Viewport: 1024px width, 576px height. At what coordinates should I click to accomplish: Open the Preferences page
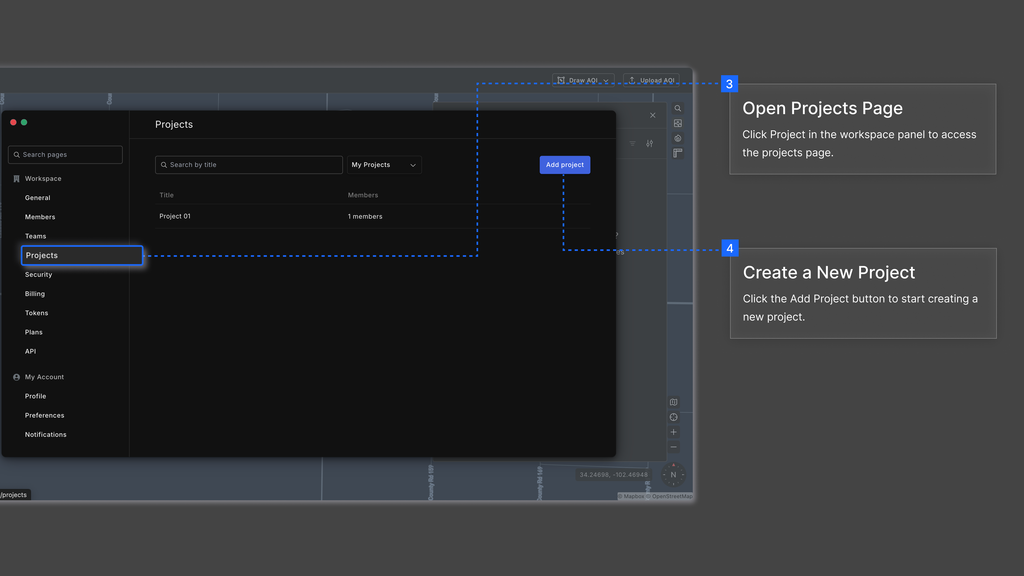[x=44, y=415]
